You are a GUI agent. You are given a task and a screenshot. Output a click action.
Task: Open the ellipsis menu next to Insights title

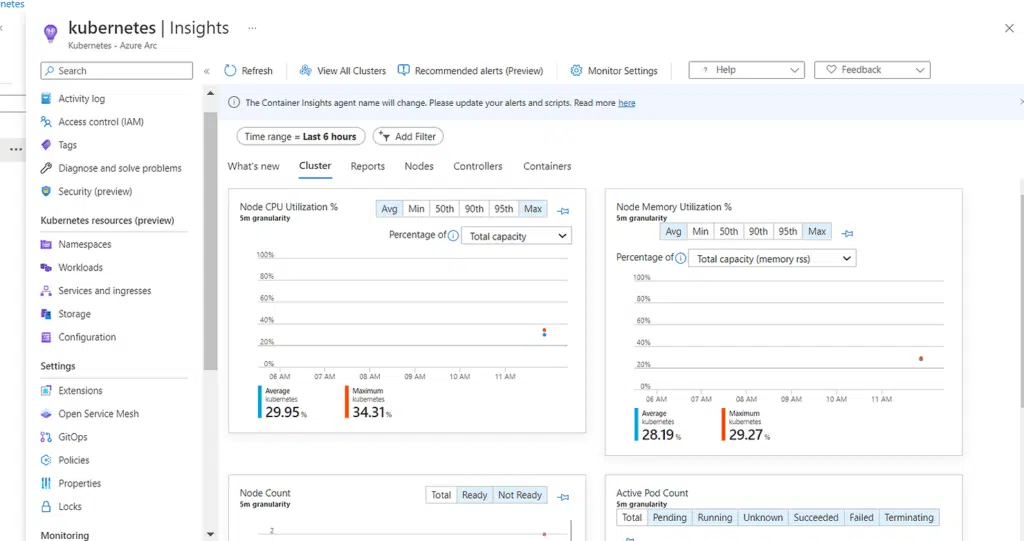252,28
